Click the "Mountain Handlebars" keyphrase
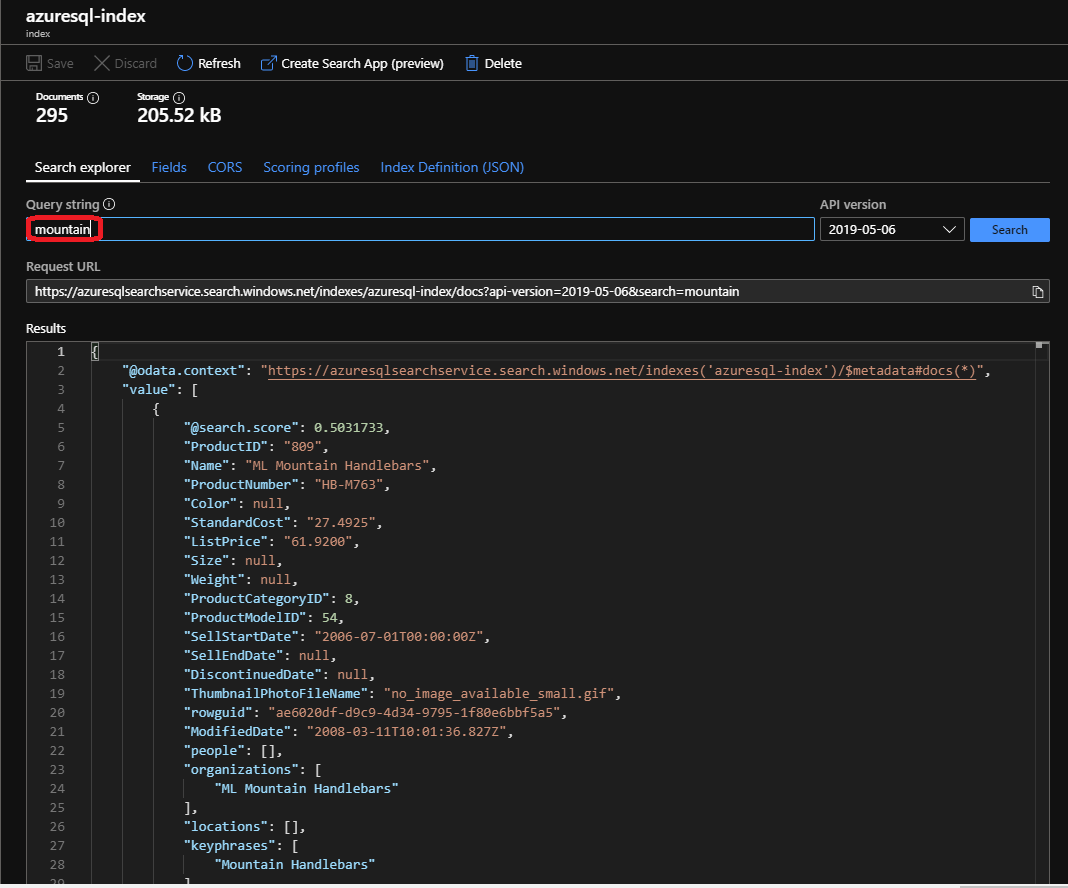The width and height of the screenshot is (1068, 888). coord(295,864)
